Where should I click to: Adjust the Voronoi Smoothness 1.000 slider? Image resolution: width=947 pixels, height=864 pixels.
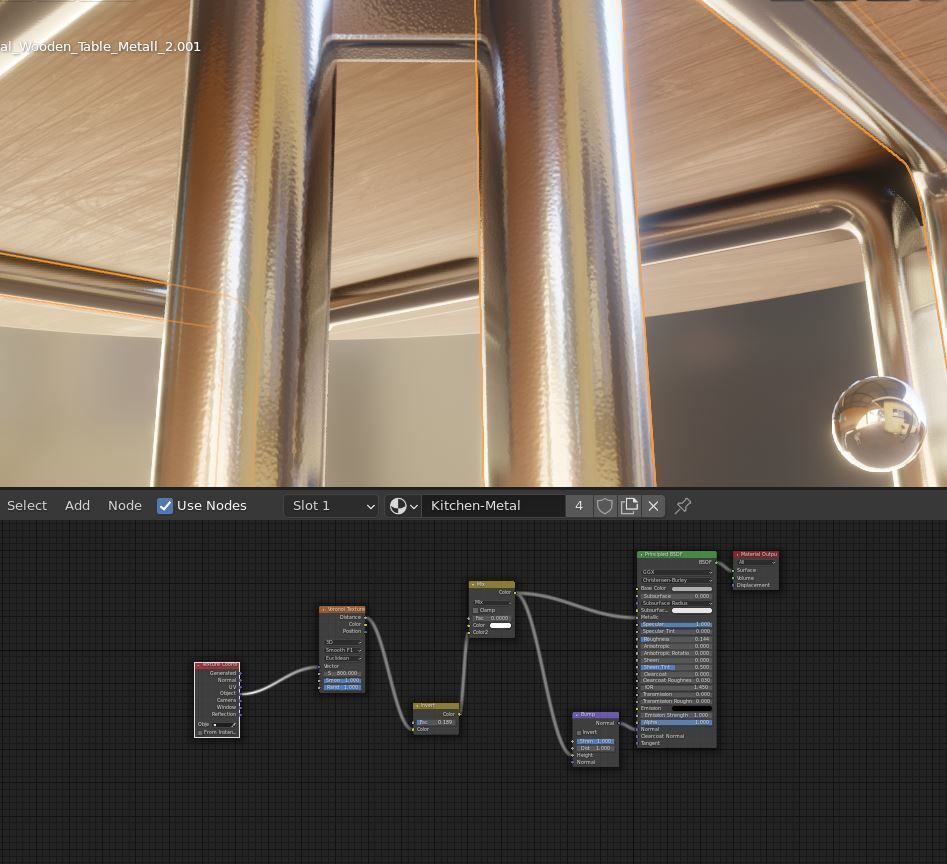pos(343,680)
